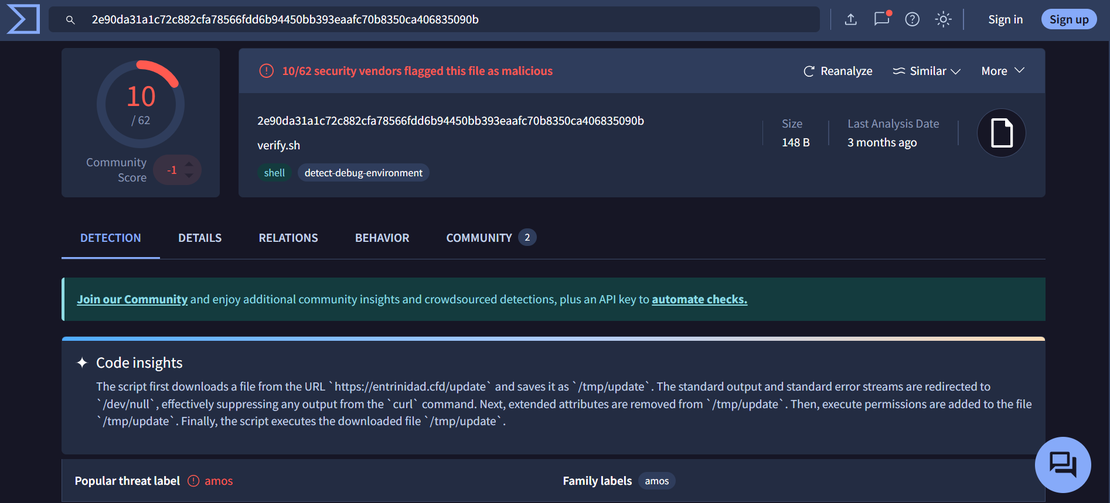
Task: Click the file type document icon
Action: pos(1001,133)
